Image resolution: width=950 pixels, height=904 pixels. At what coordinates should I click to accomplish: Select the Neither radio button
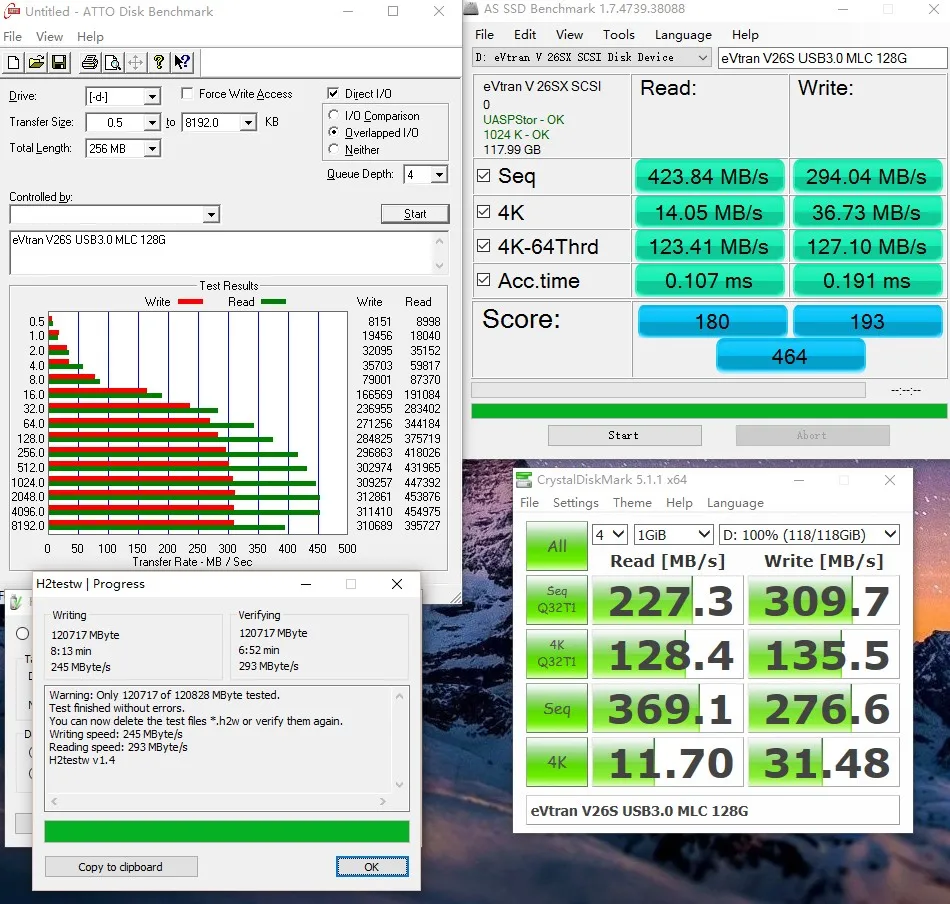pos(333,148)
